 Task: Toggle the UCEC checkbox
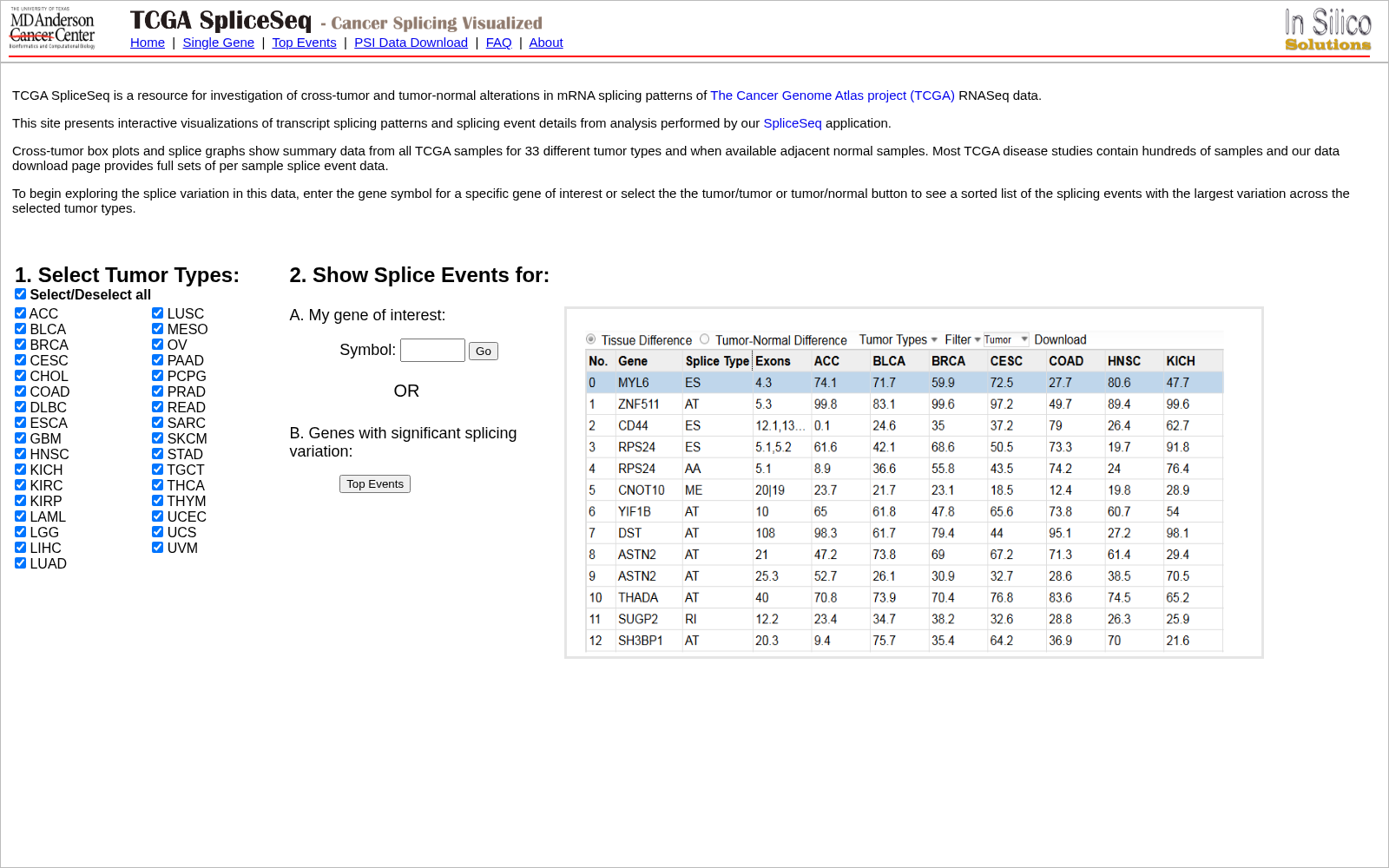157,516
